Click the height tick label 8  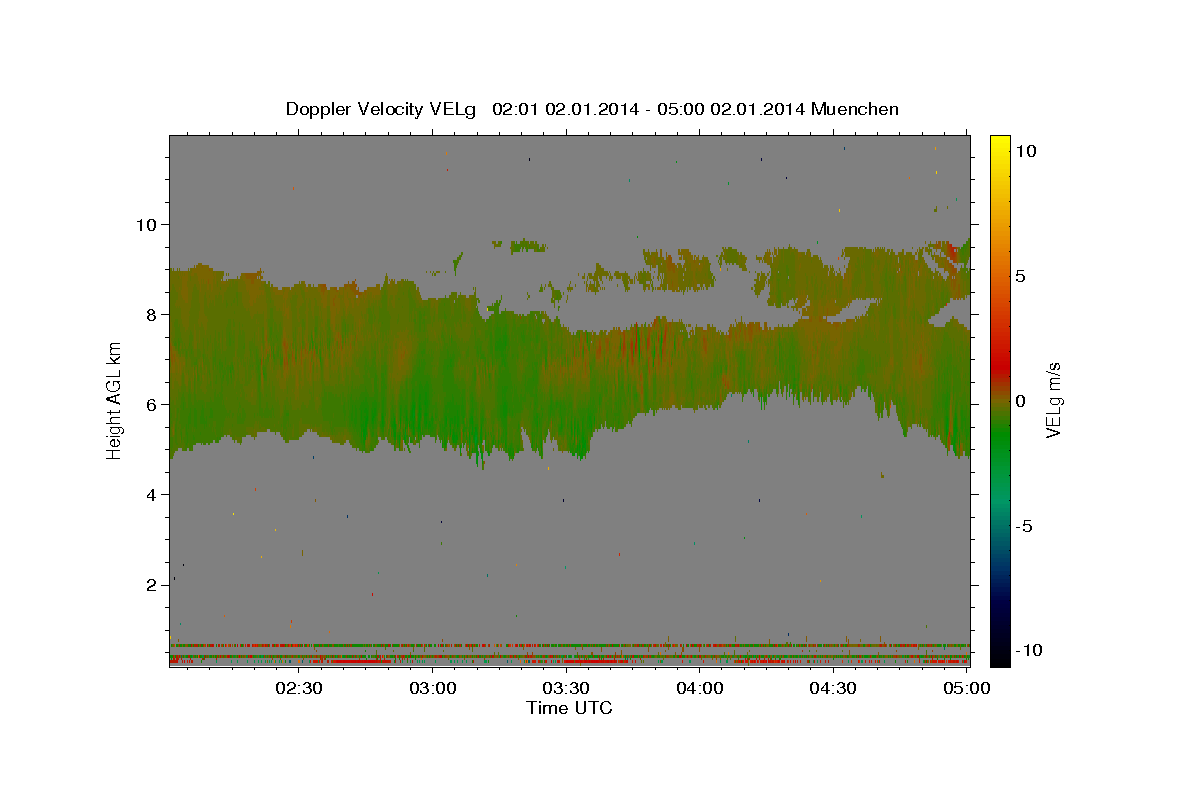click(x=153, y=315)
